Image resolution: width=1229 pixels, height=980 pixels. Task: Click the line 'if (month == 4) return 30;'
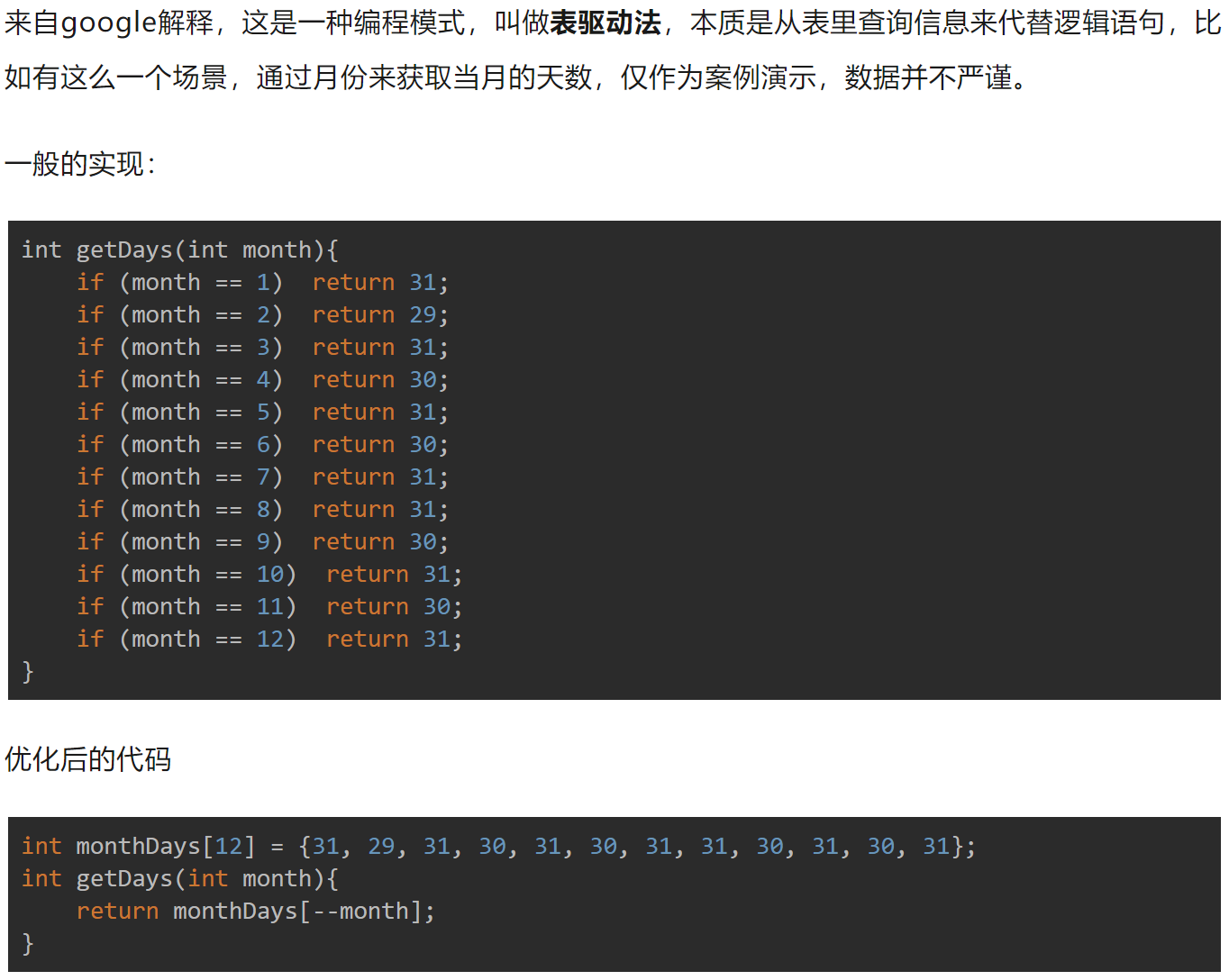click(x=262, y=379)
